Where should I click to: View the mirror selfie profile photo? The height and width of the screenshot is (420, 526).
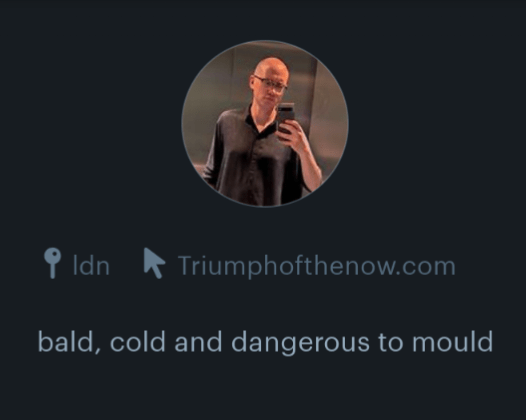point(265,123)
